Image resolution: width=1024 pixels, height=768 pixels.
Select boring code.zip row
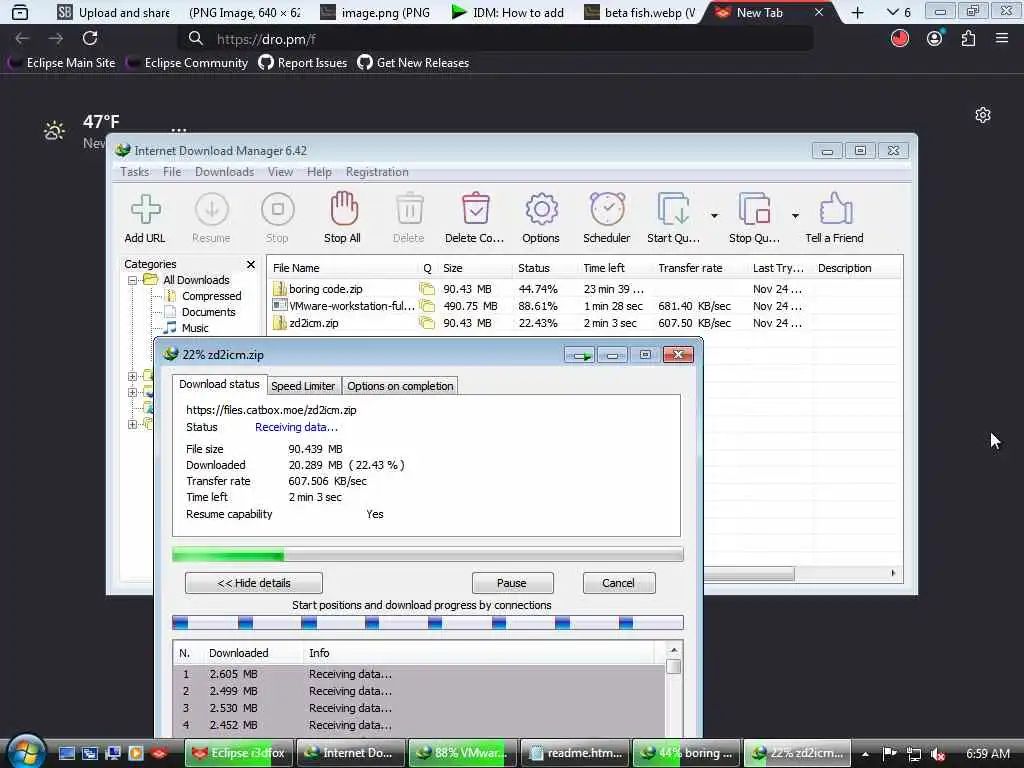(584, 289)
